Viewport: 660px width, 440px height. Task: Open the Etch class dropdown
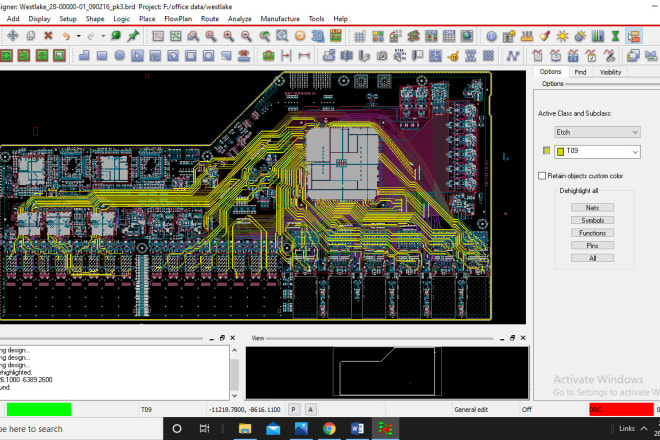click(x=597, y=132)
